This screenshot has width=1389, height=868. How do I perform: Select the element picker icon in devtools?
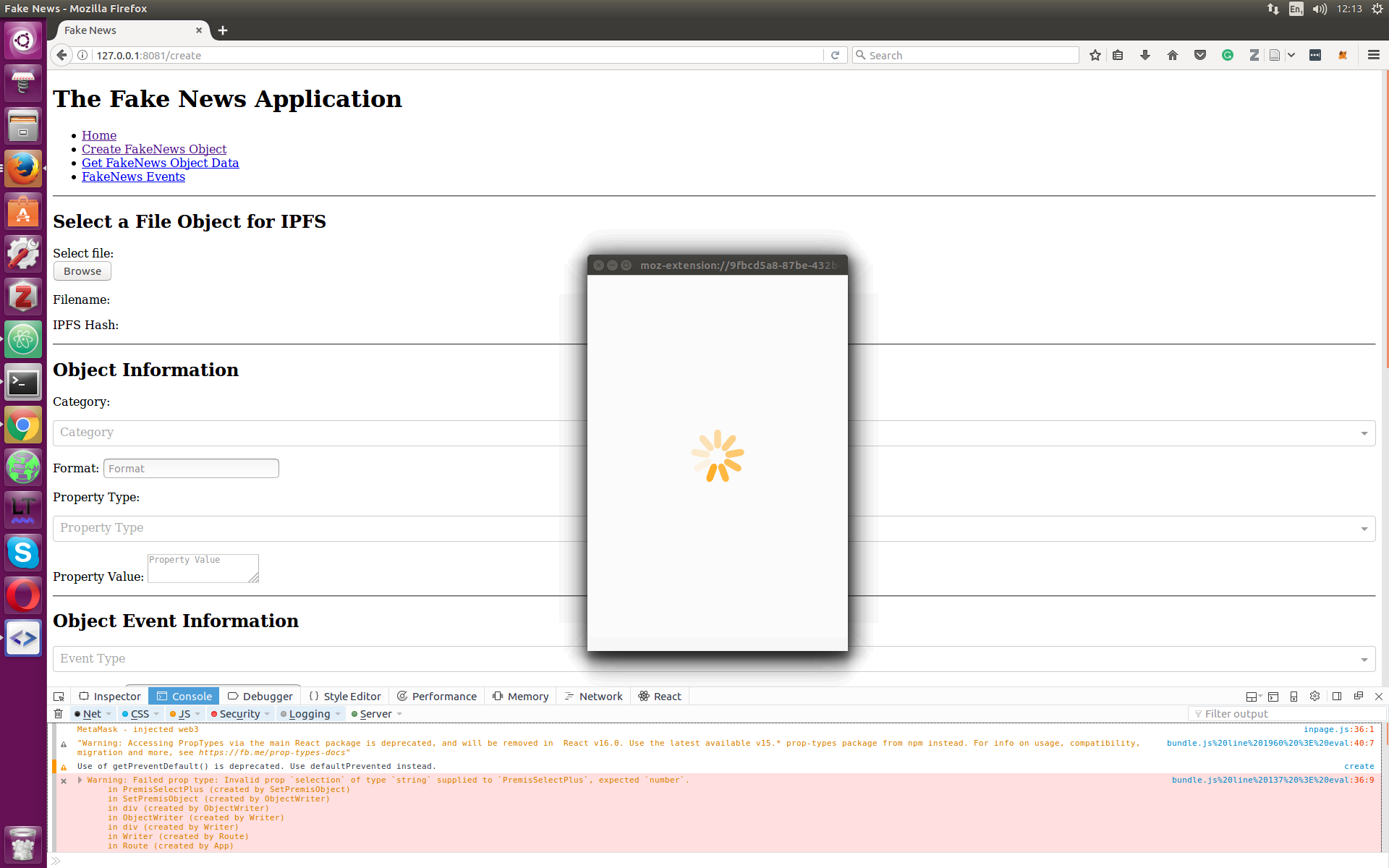click(59, 696)
